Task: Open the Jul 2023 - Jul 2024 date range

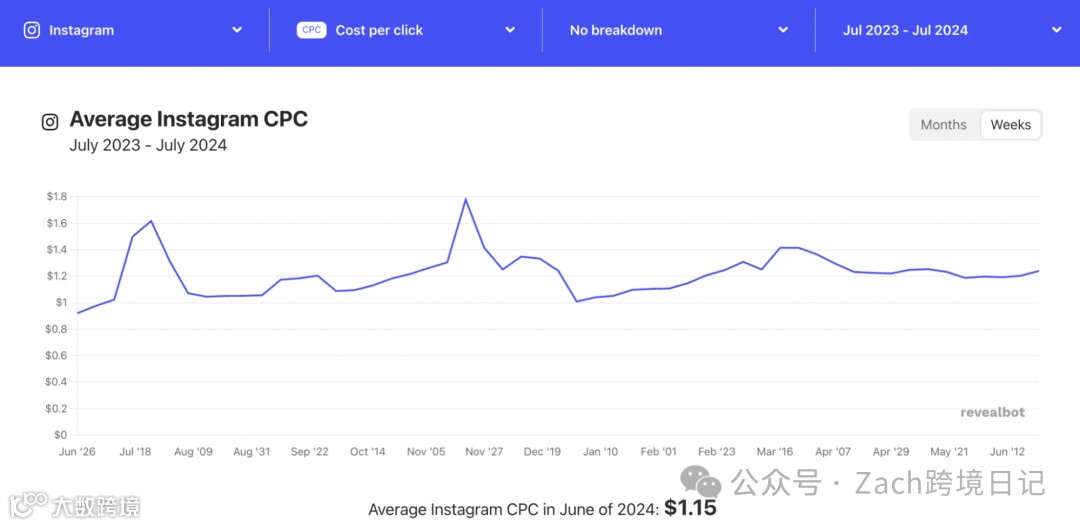Action: [x=905, y=30]
